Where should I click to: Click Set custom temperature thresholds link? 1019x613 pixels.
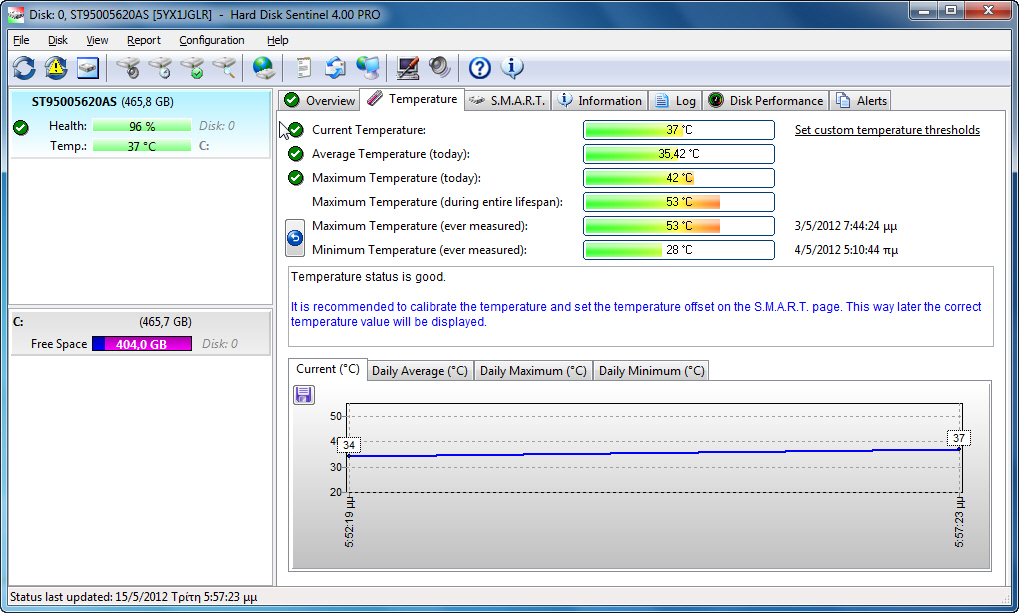click(x=887, y=130)
